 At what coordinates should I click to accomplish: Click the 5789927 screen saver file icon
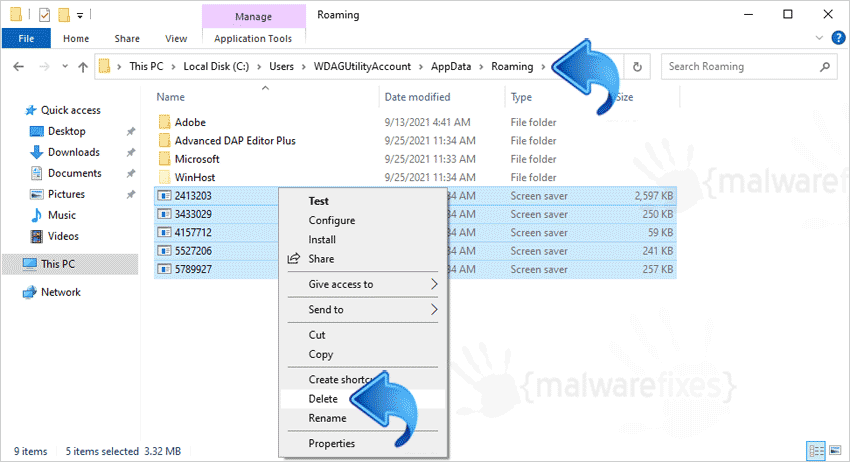(x=164, y=270)
